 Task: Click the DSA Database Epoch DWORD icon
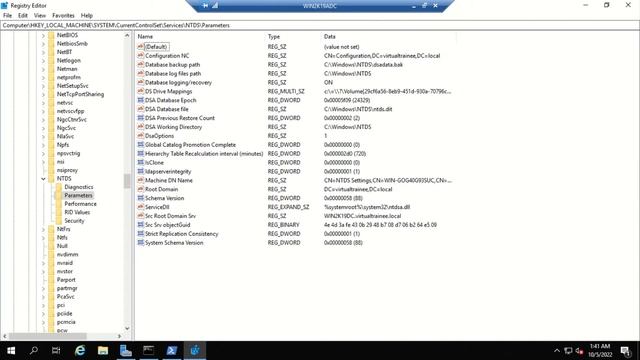click(x=141, y=100)
